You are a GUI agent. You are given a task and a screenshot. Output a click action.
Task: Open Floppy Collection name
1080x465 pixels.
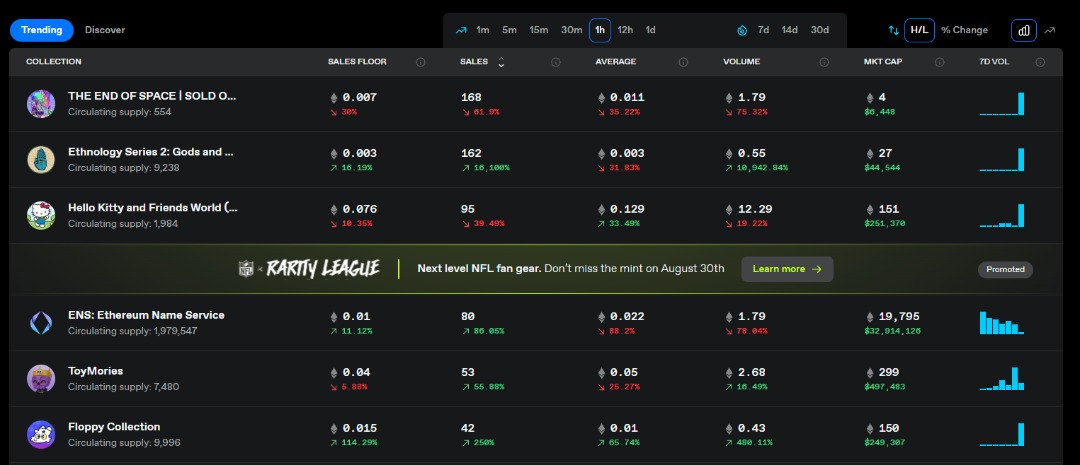click(x=114, y=427)
